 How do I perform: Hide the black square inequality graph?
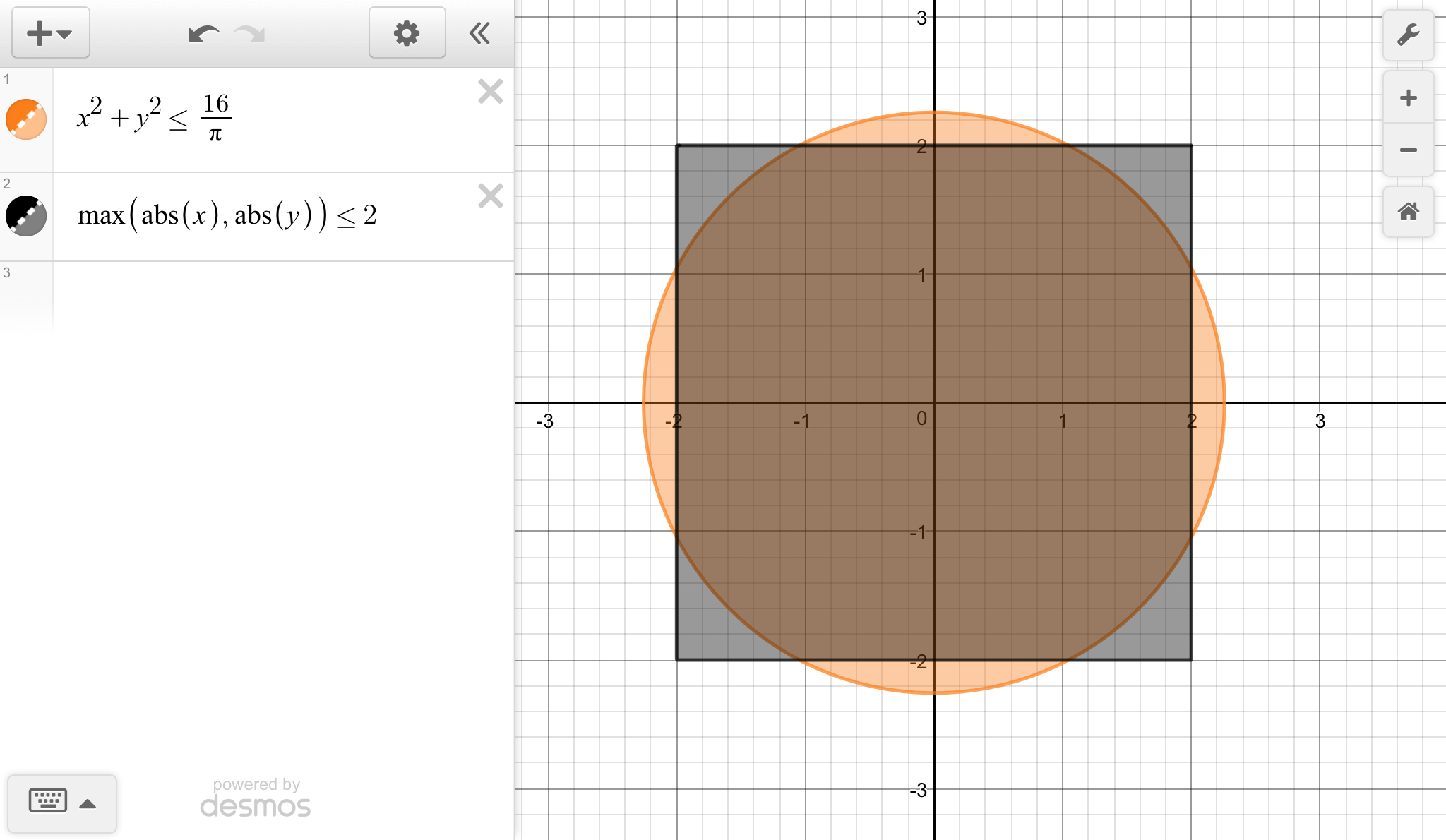pyautogui.click(x=26, y=216)
